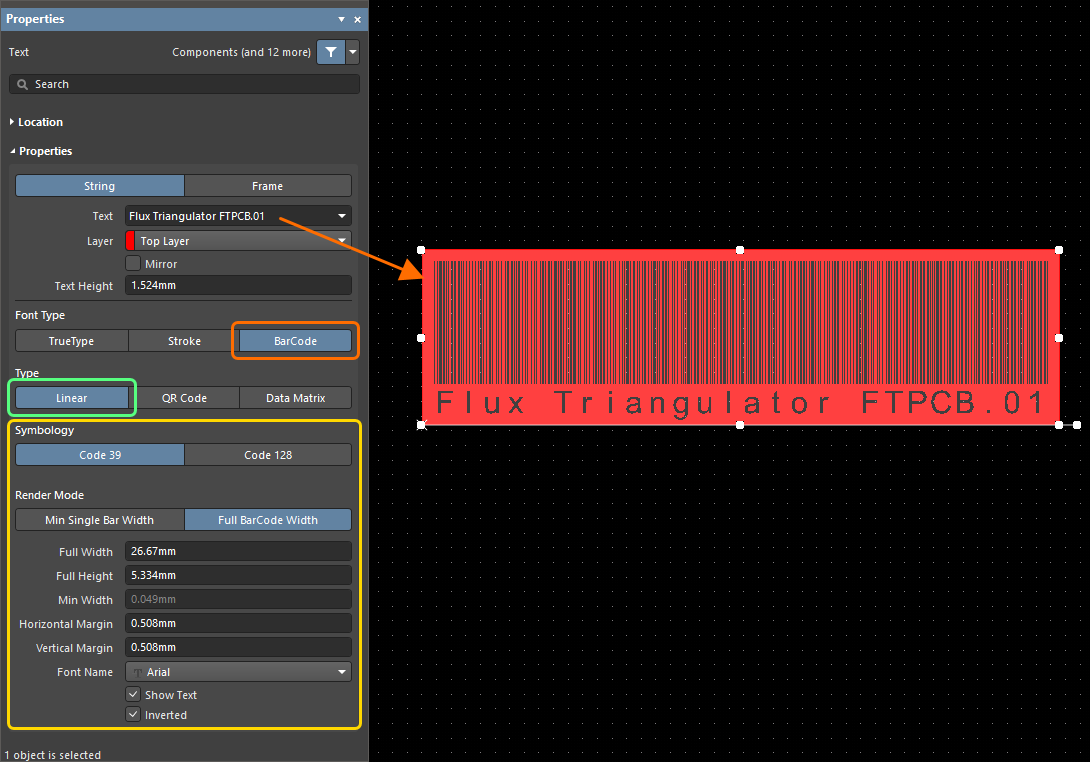Open the filter options dropdown arrow
1090x762 pixels.
[353, 52]
